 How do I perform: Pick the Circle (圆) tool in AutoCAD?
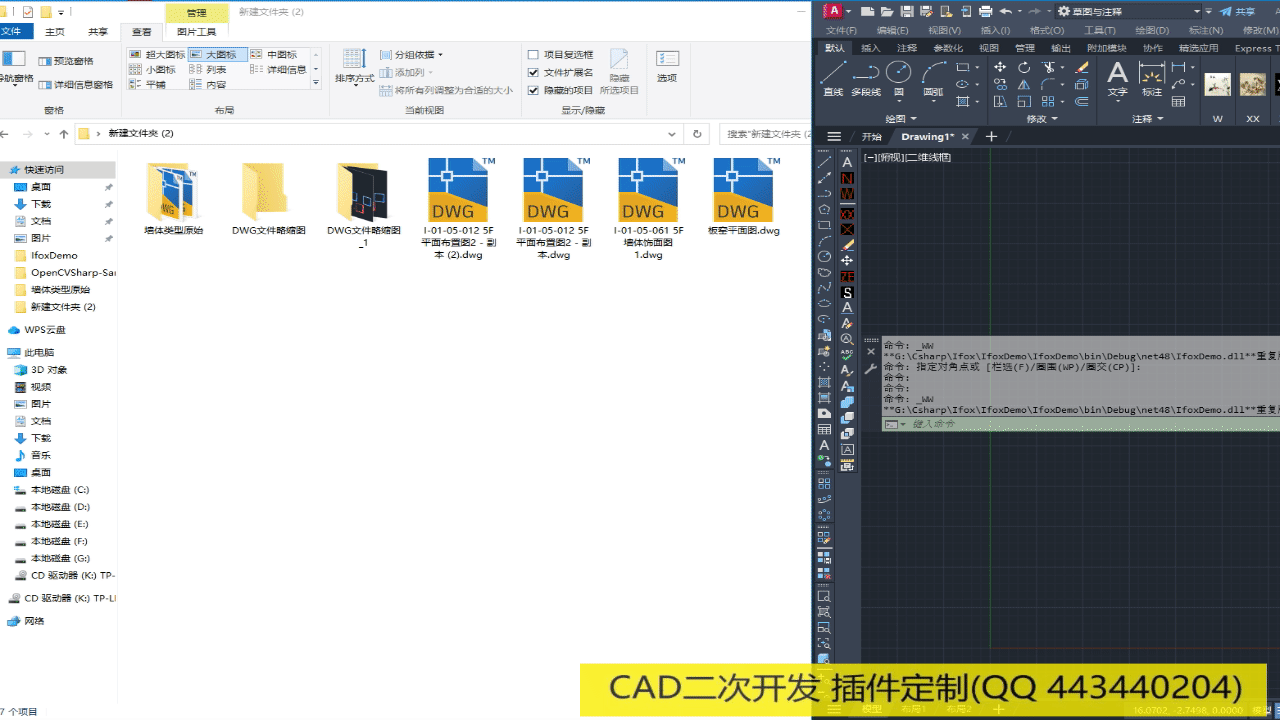coord(898,78)
